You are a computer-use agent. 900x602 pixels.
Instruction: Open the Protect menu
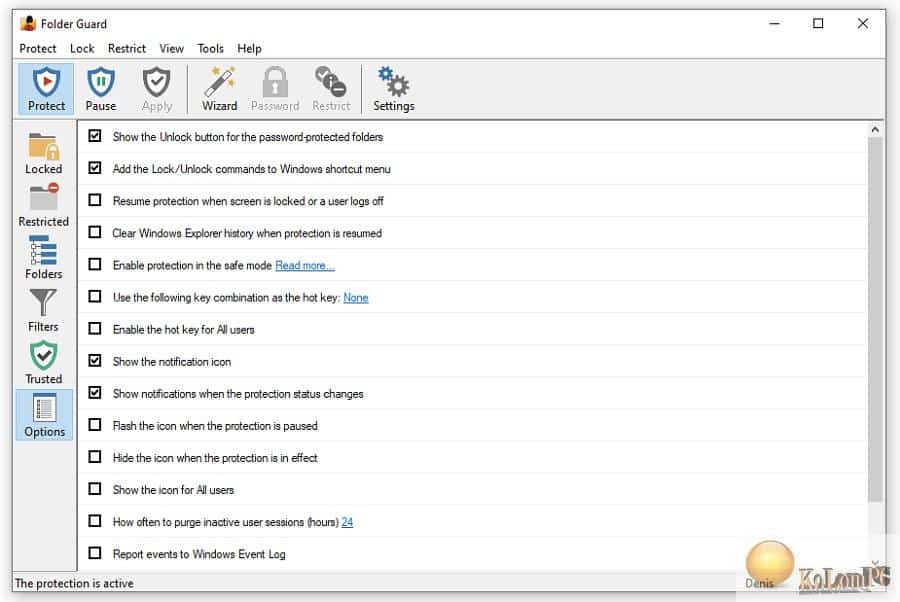click(38, 49)
